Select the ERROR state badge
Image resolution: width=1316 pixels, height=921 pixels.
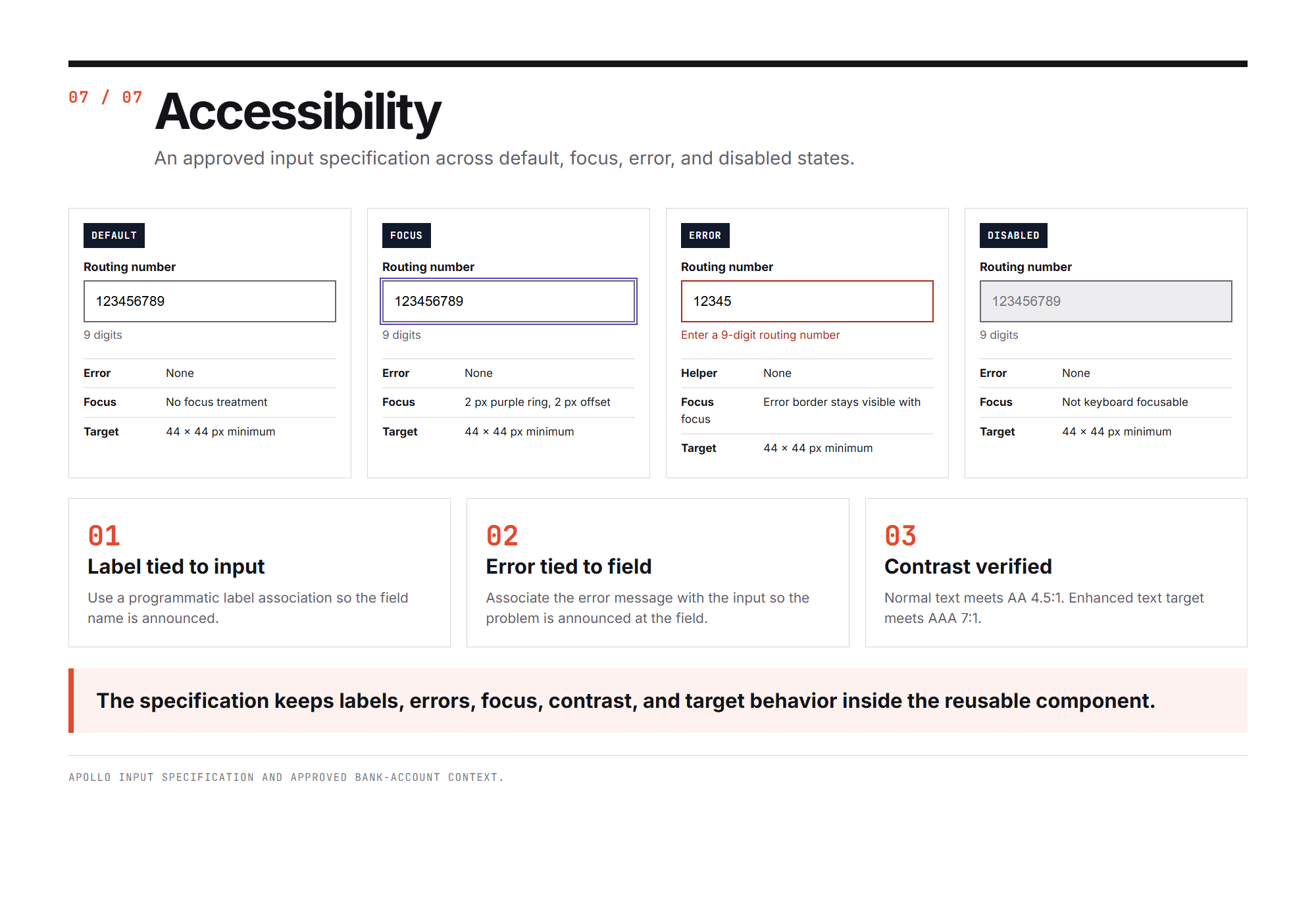pos(705,236)
